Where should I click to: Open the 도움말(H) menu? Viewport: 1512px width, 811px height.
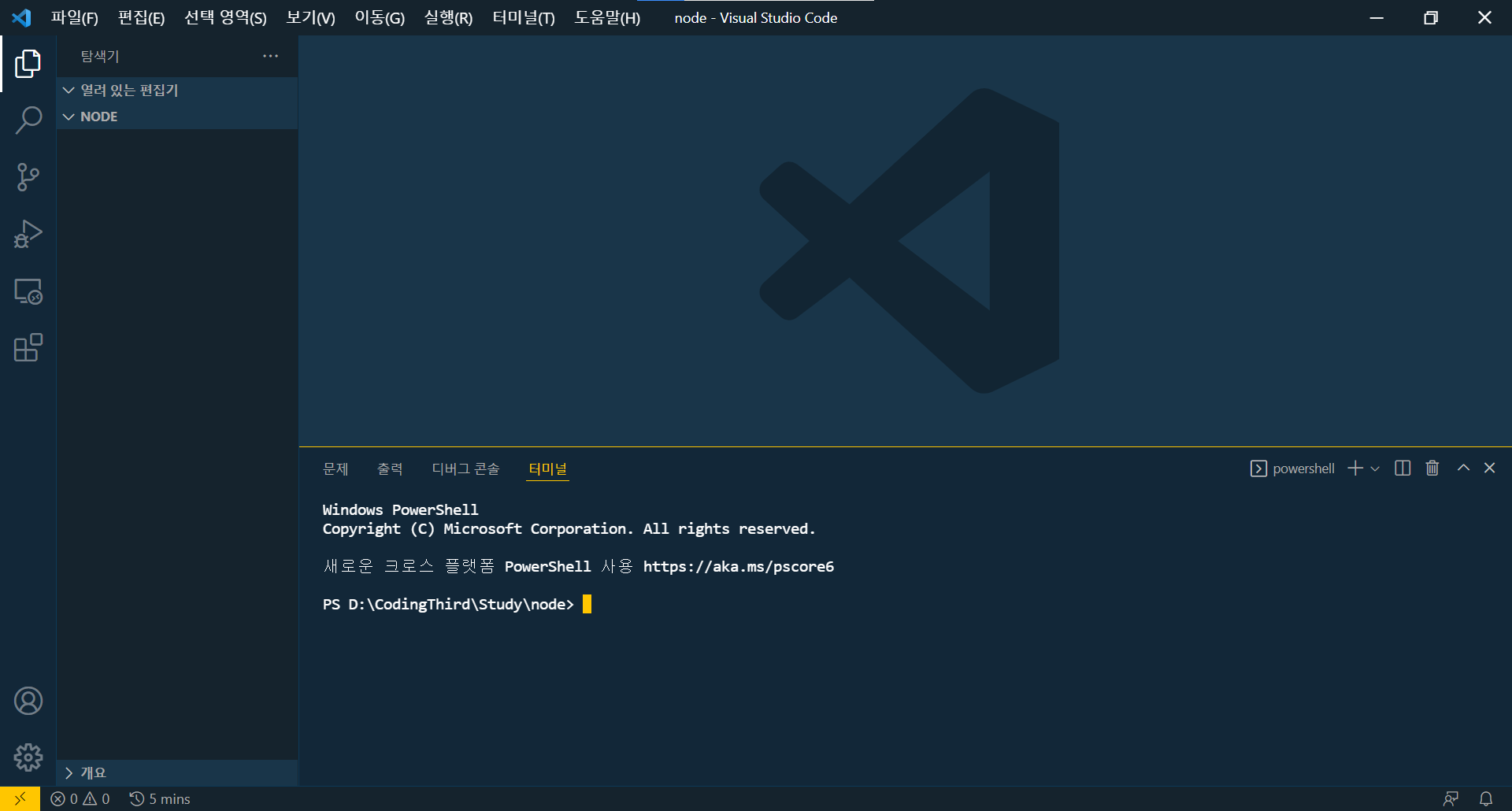[x=607, y=17]
